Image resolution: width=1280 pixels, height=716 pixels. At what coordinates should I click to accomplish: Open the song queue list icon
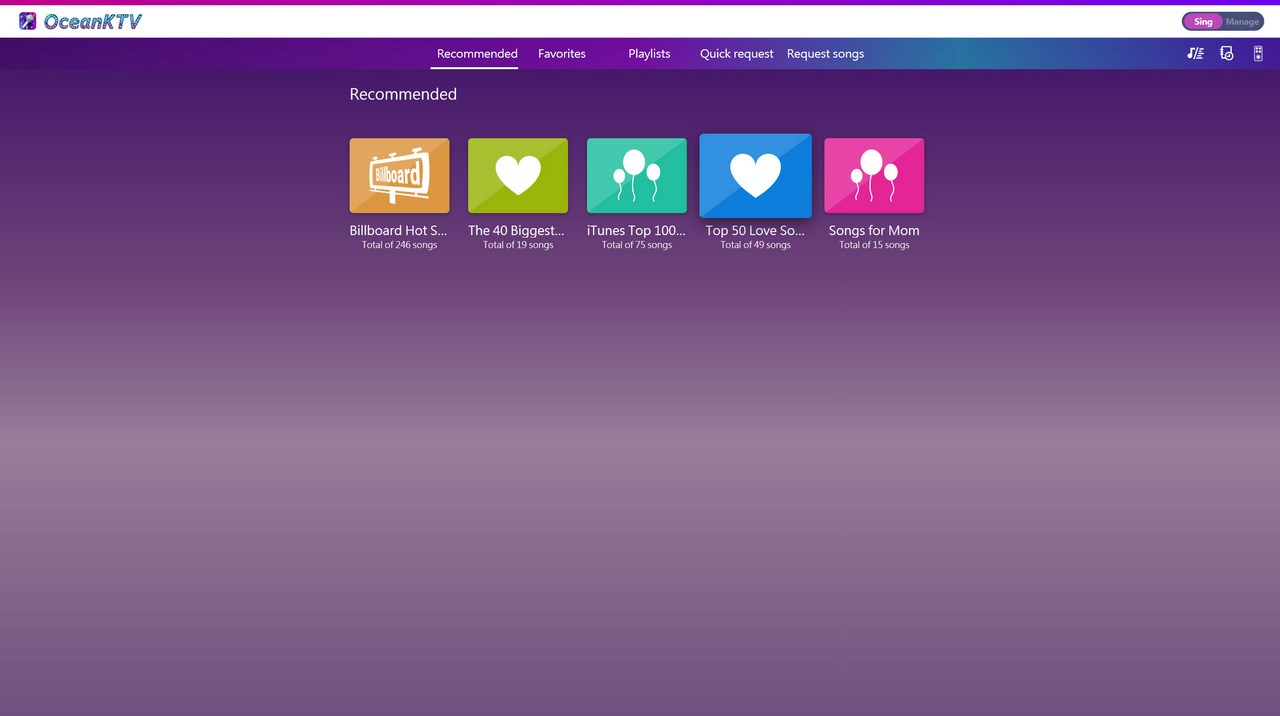point(1195,53)
